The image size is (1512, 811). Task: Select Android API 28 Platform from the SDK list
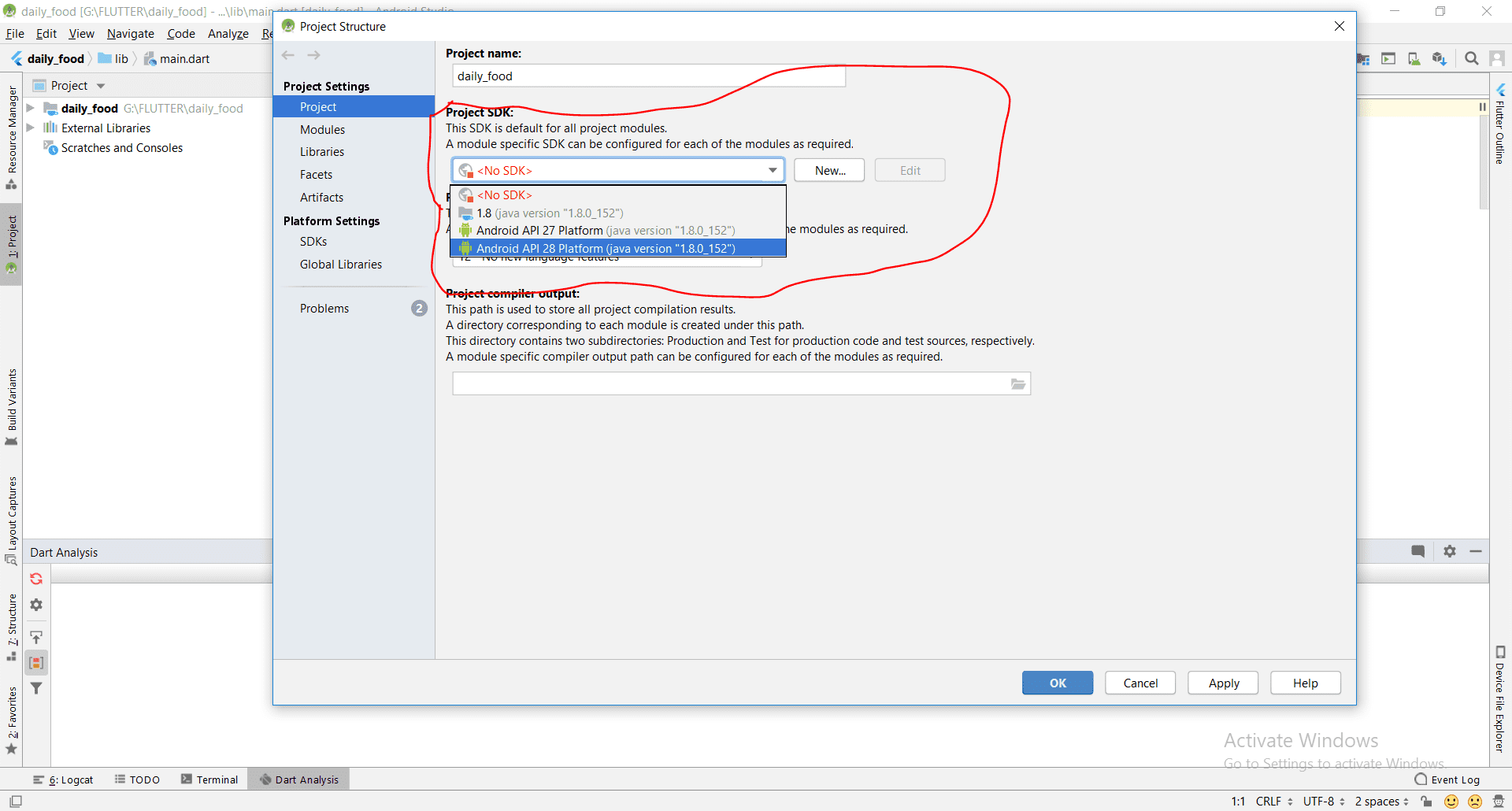(606, 247)
